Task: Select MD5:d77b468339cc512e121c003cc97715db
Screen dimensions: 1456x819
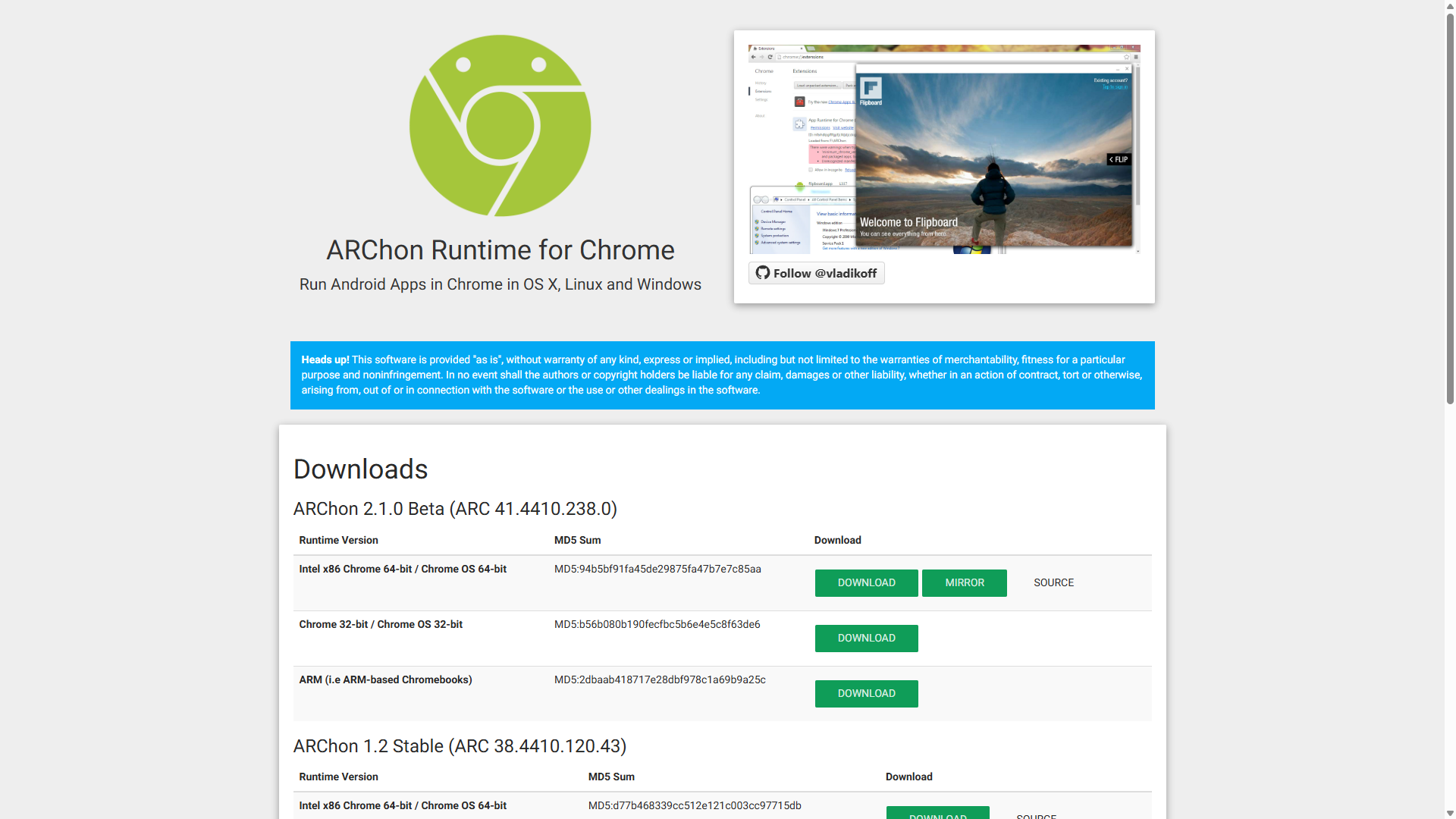Action: [x=695, y=806]
